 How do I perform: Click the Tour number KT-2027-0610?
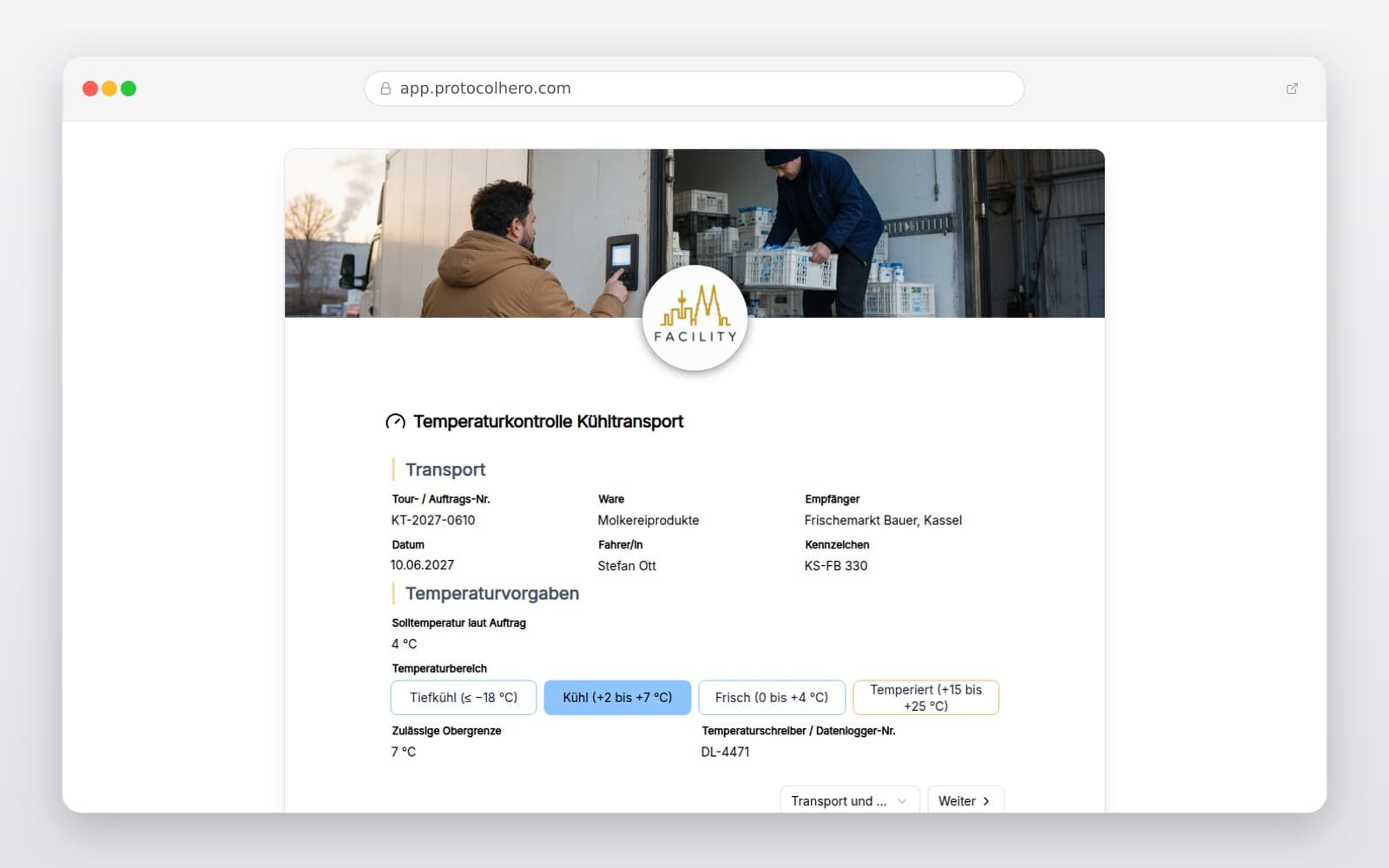(x=433, y=521)
